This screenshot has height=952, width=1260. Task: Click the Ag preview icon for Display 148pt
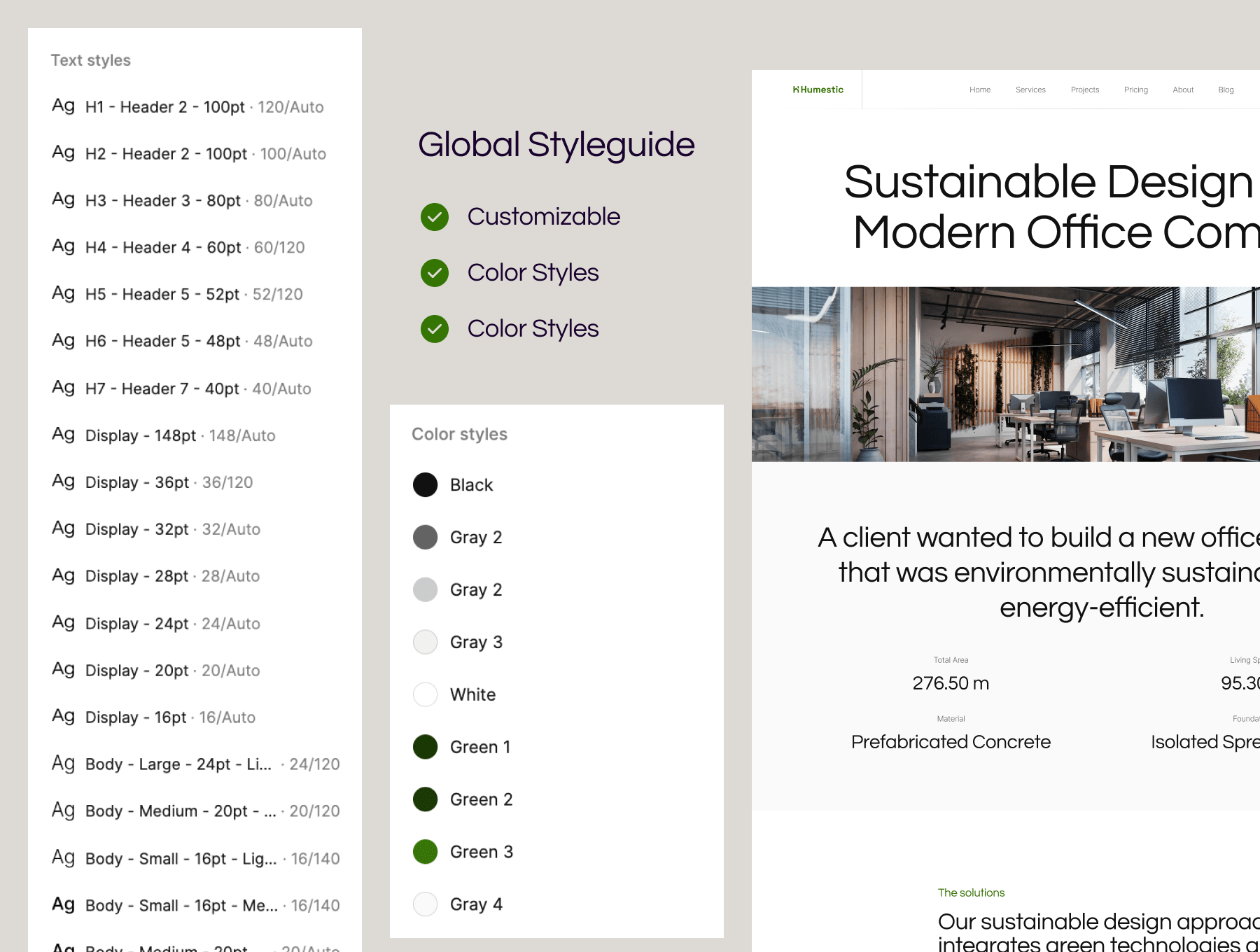63,435
